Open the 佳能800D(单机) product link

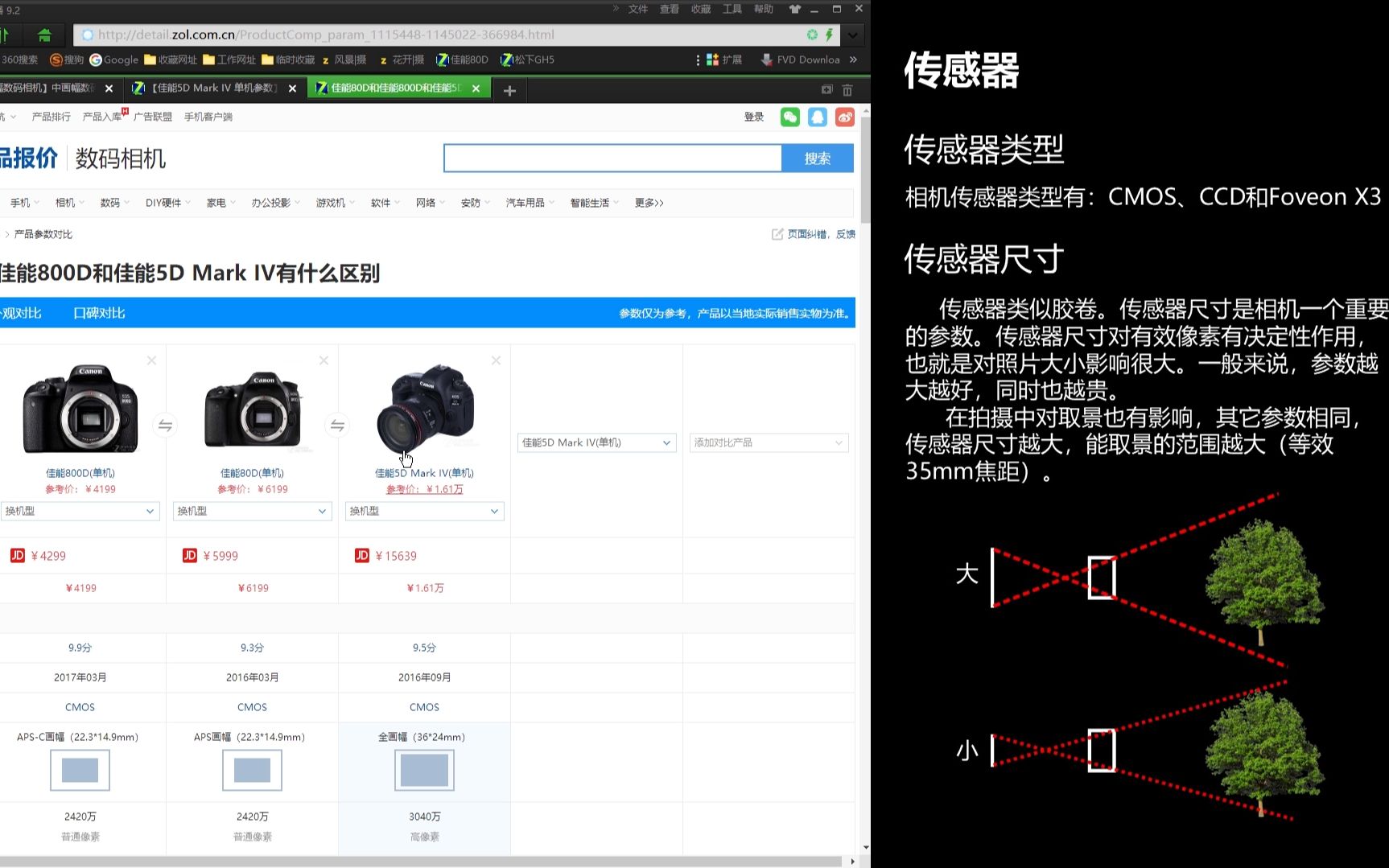80,473
